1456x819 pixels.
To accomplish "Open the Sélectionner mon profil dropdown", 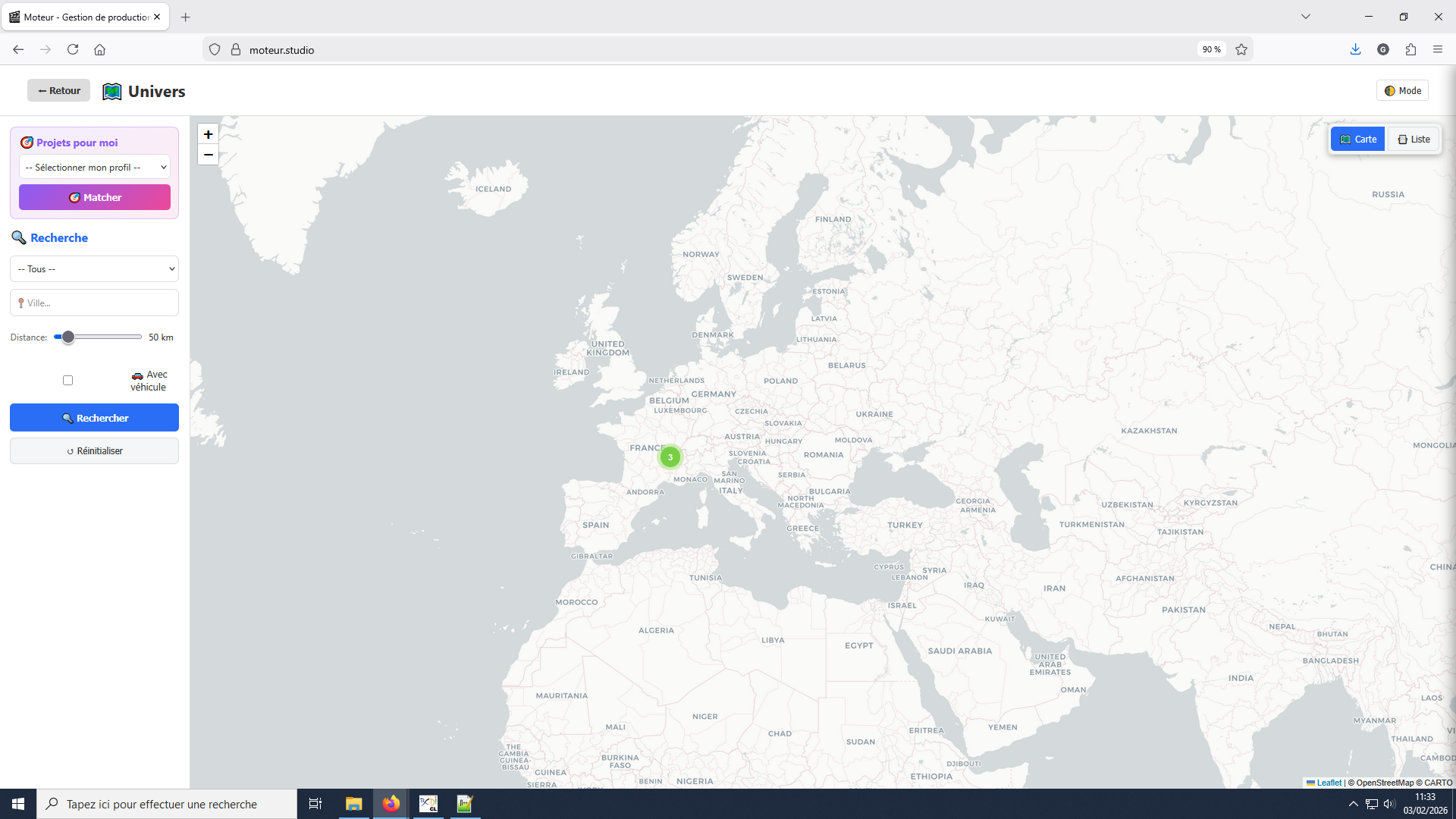I will point(94,167).
